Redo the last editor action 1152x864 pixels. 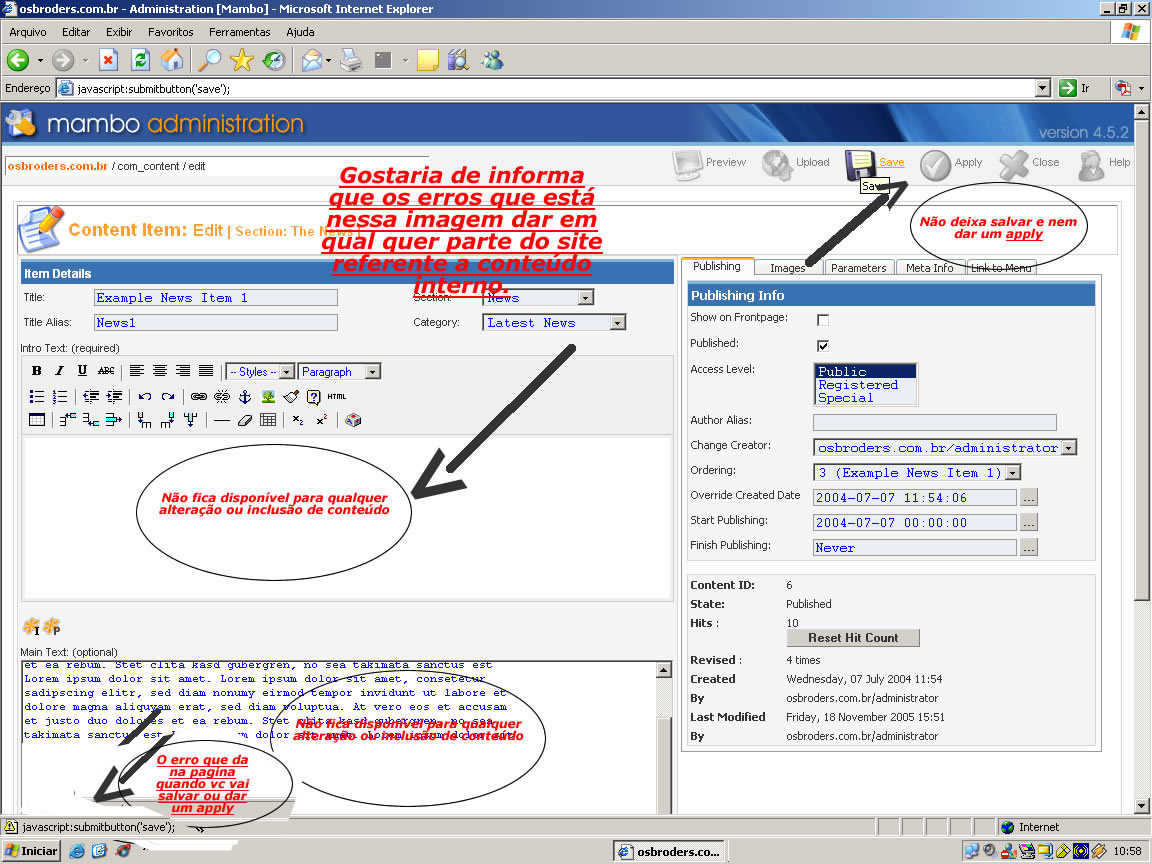tap(168, 396)
